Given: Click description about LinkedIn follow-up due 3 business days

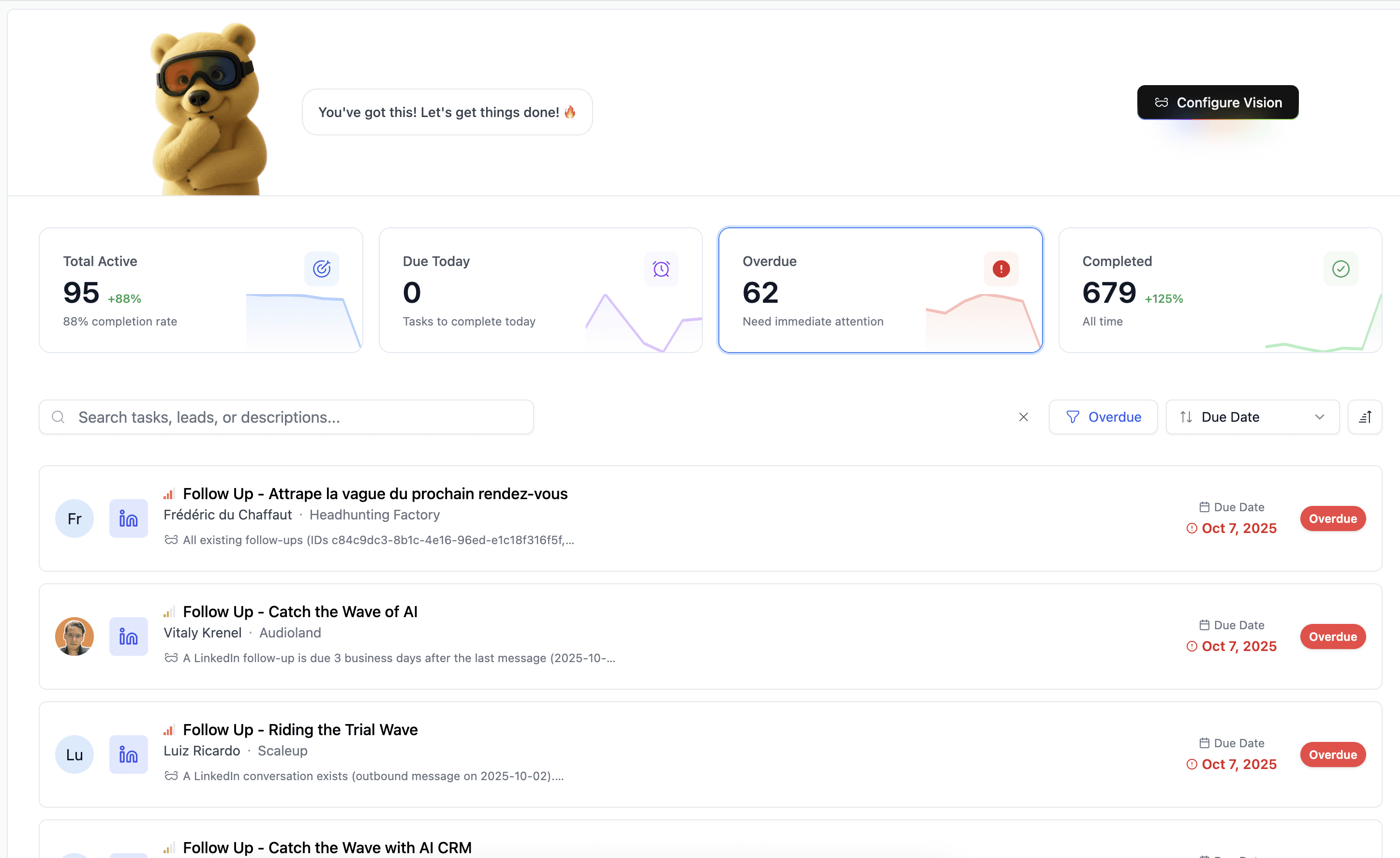Looking at the screenshot, I should 399,658.
